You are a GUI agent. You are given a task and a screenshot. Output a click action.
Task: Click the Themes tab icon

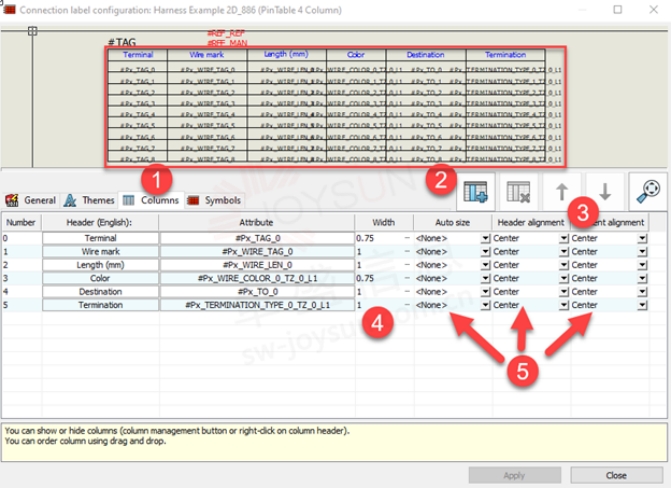(x=70, y=200)
